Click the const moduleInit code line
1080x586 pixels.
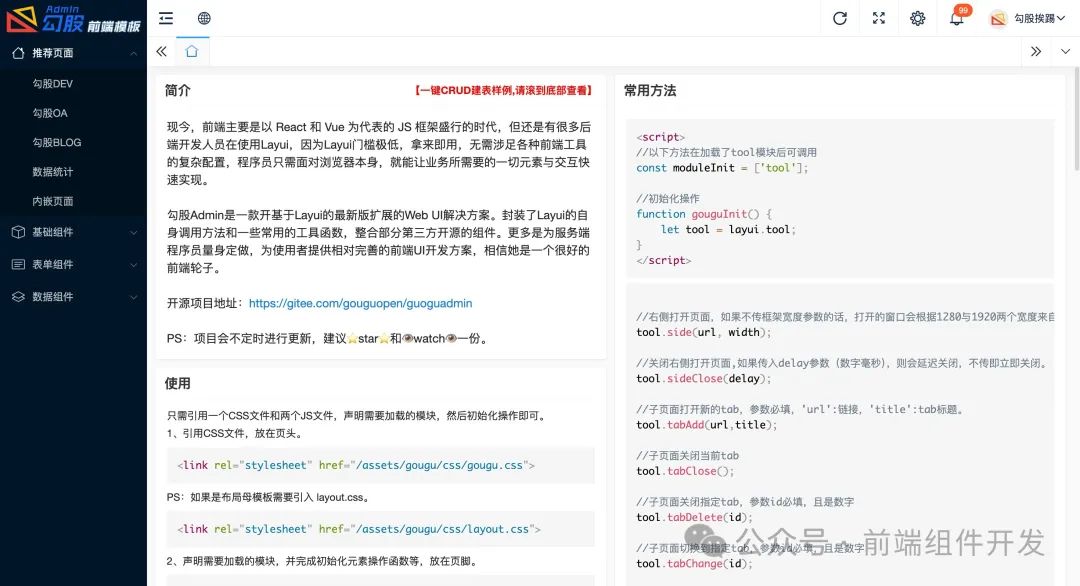pos(723,168)
